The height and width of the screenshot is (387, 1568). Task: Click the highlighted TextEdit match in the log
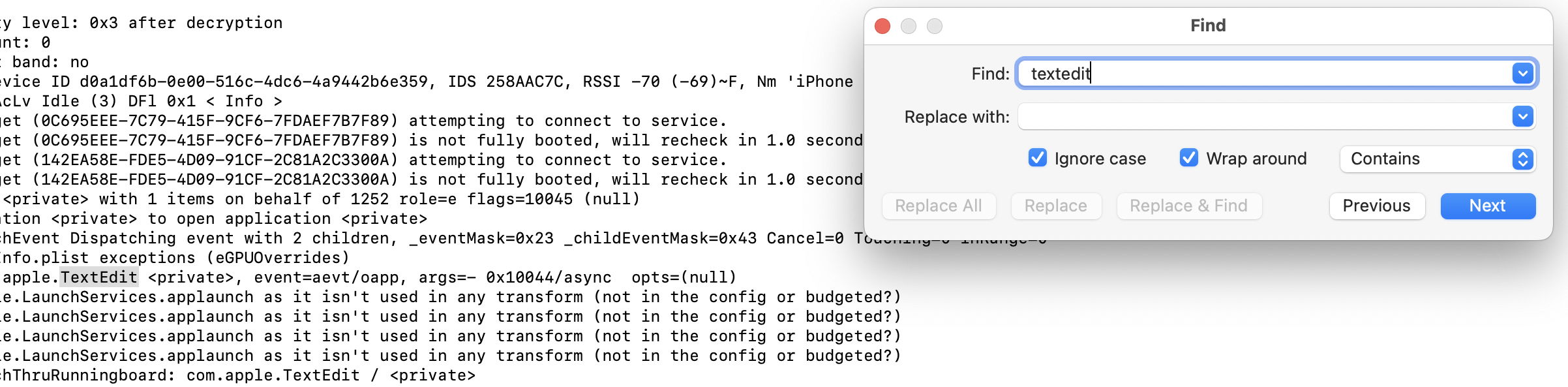[x=99, y=277]
